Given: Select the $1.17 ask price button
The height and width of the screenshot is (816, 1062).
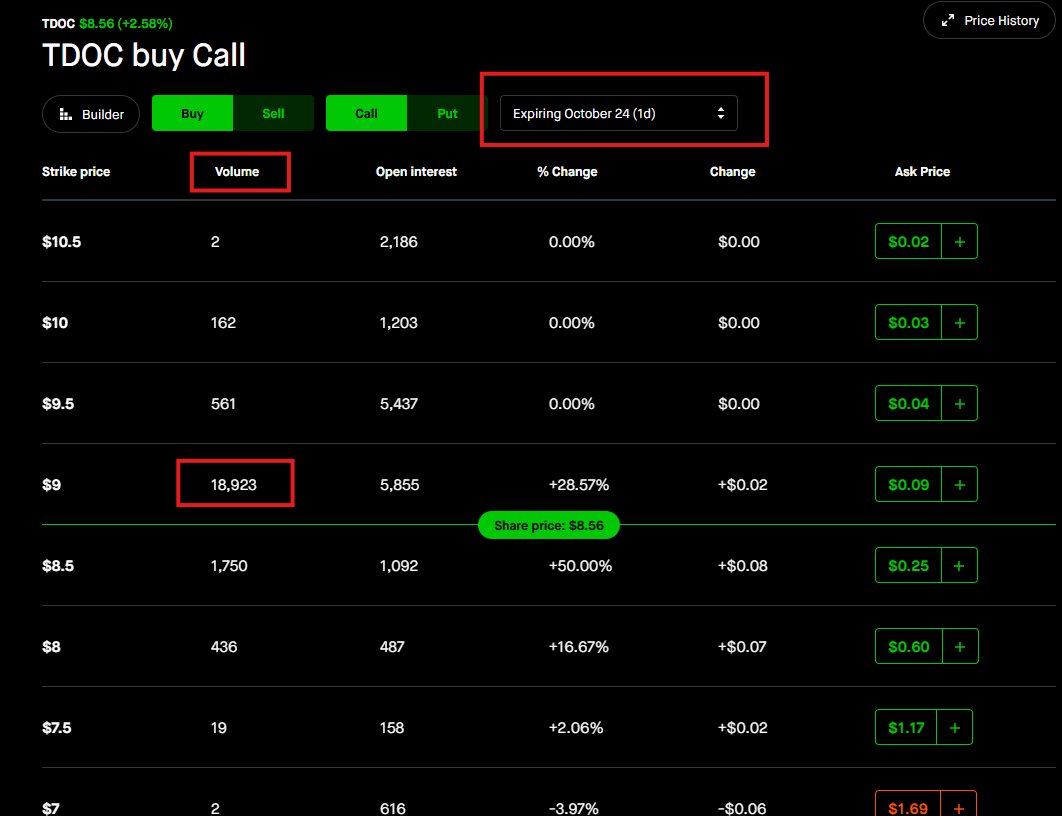Looking at the screenshot, I should tap(906, 727).
